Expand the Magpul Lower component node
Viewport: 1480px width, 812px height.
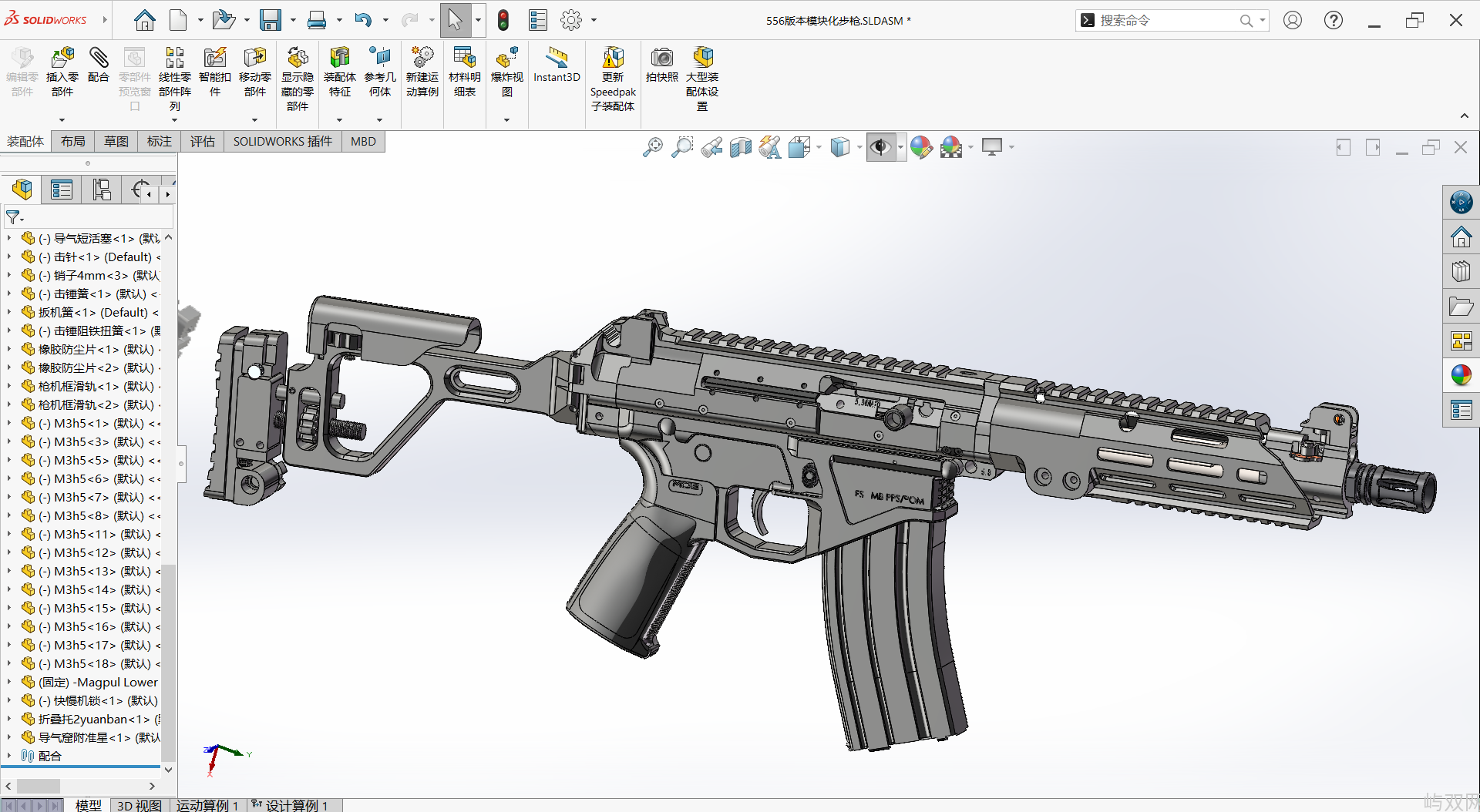point(8,683)
